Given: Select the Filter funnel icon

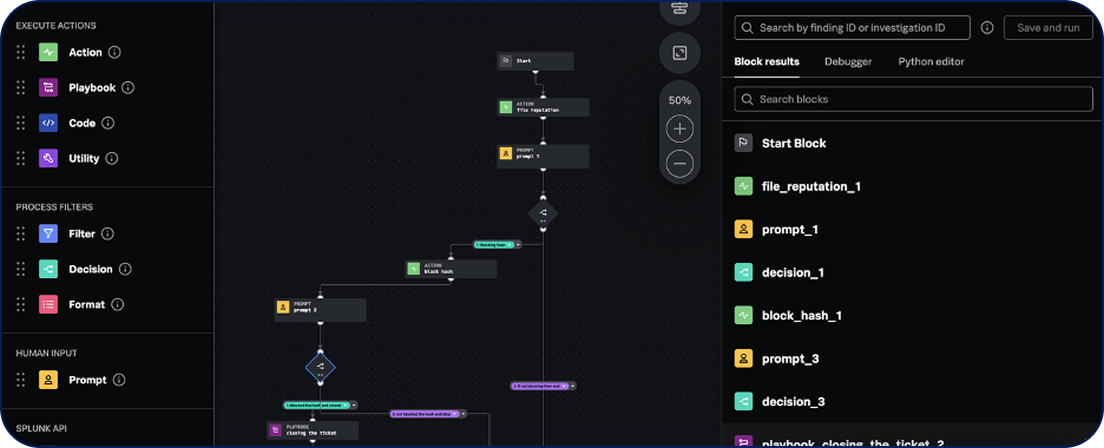Looking at the screenshot, I should (48, 234).
